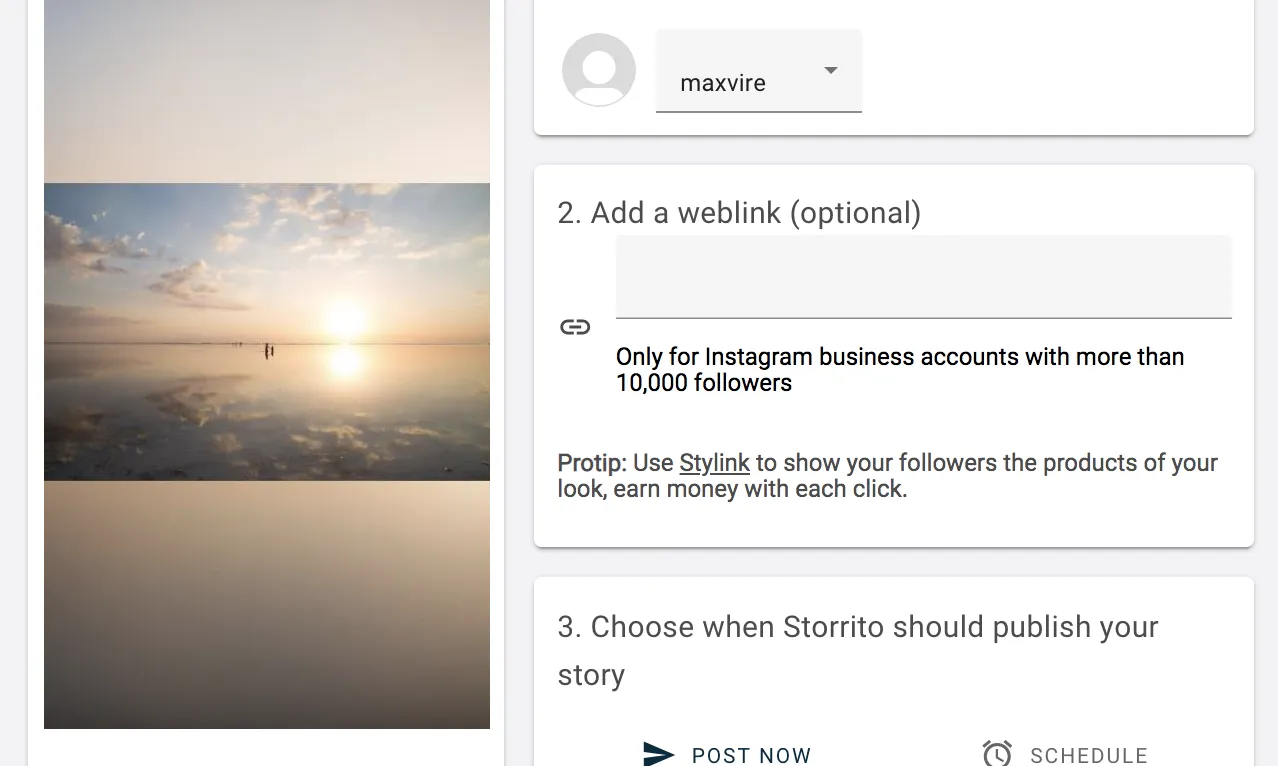Click the people silhouettes on the horizon

point(268,350)
